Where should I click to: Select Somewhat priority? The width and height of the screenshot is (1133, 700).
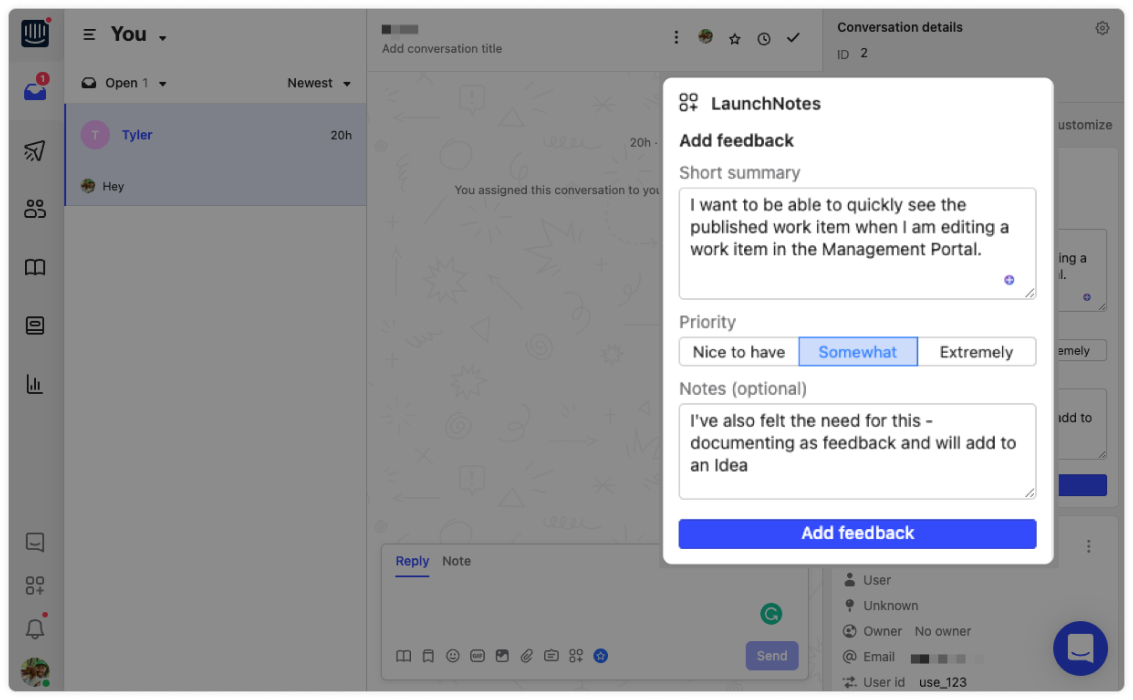(858, 352)
